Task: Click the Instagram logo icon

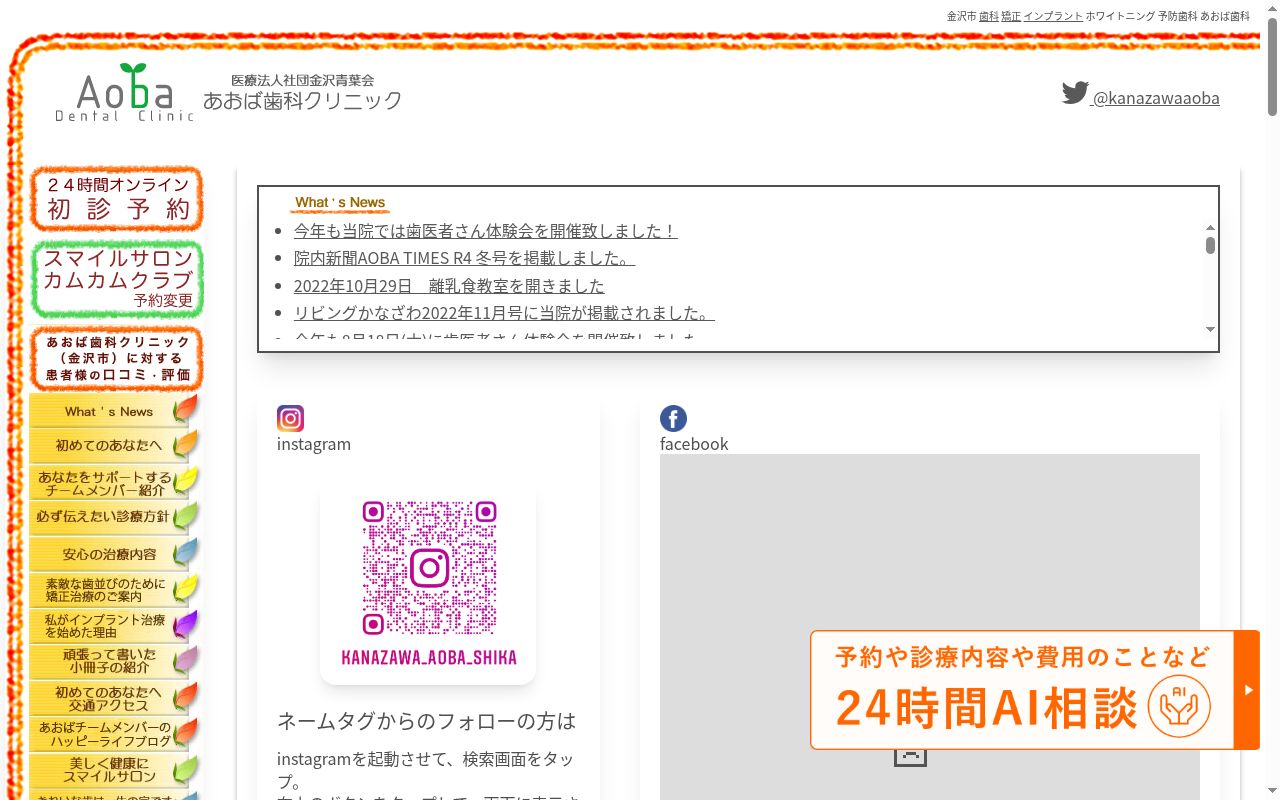Action: [x=290, y=418]
